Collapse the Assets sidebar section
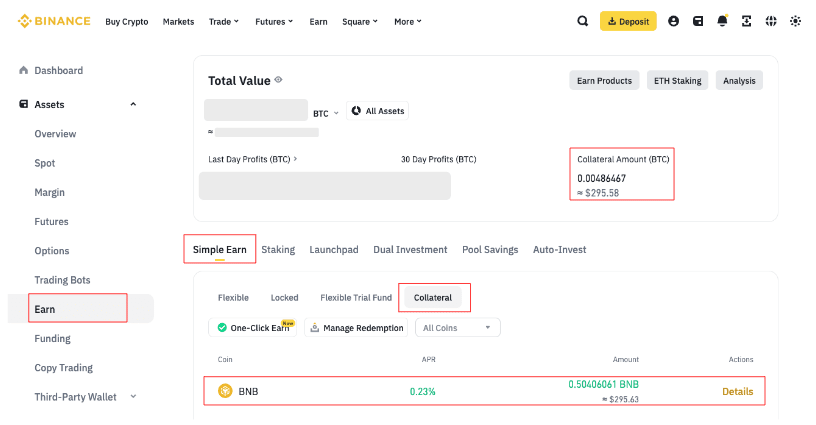 pyautogui.click(x=133, y=104)
